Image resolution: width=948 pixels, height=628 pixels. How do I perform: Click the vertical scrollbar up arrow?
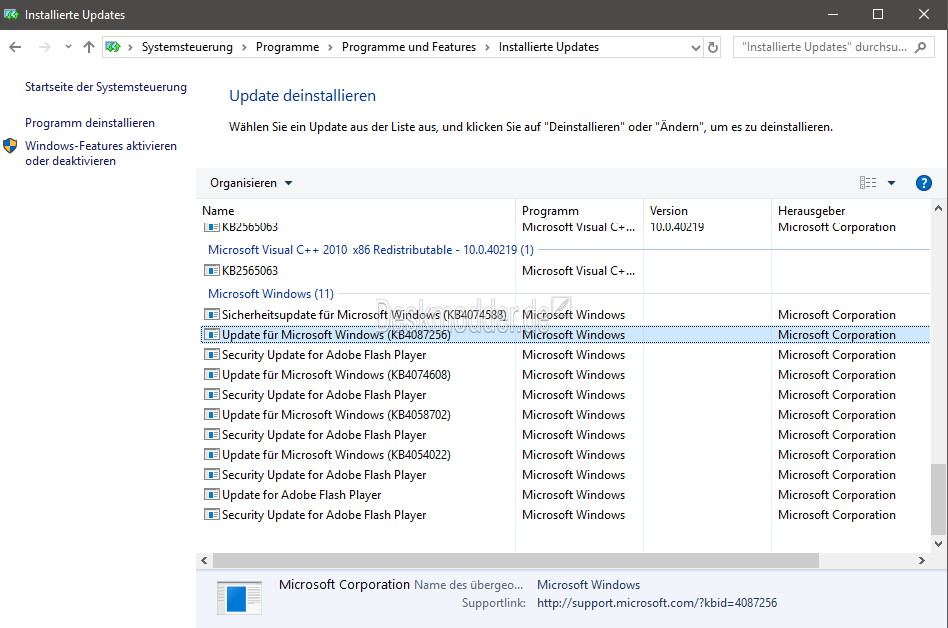[x=938, y=209]
